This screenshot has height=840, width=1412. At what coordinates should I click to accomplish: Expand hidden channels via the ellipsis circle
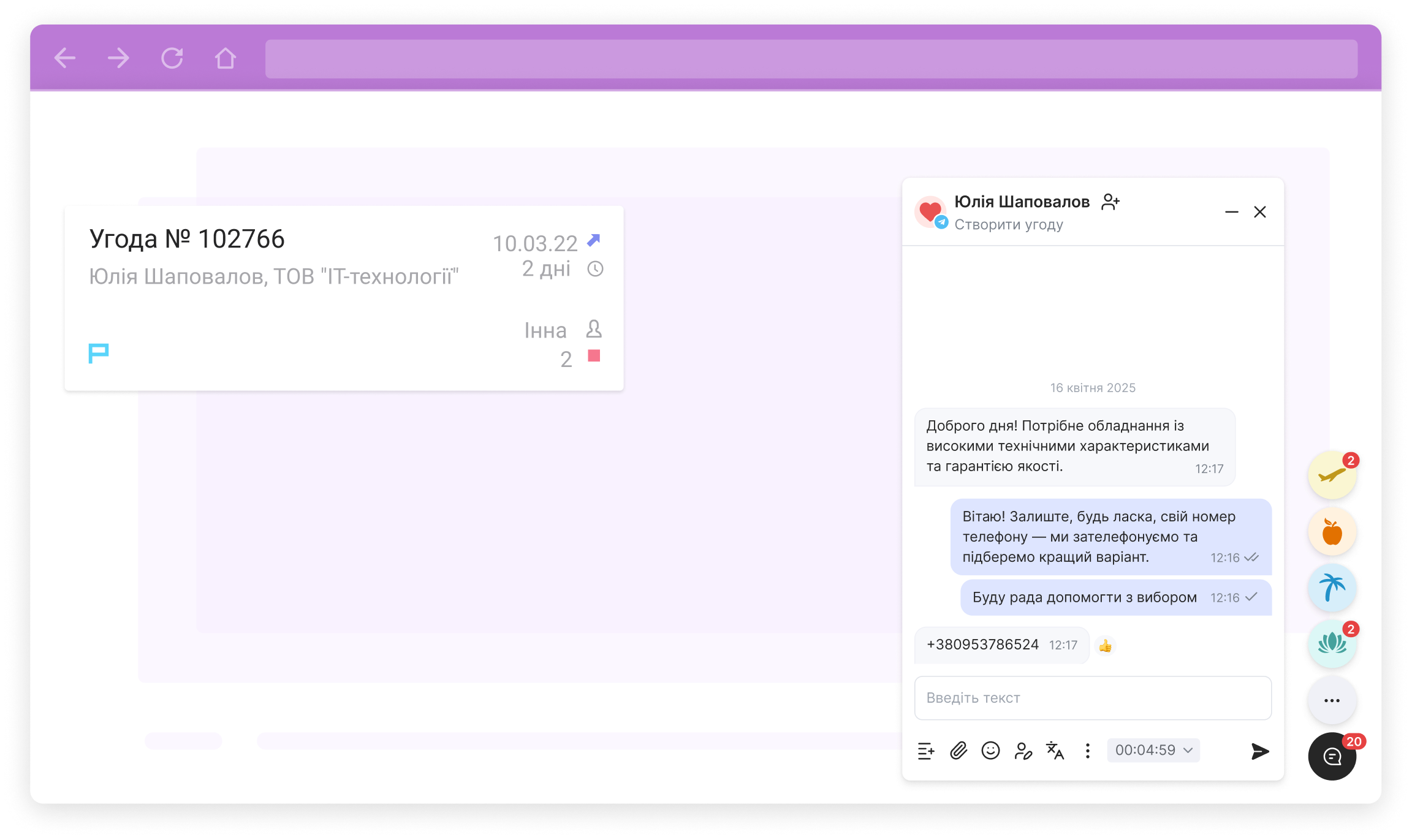click(1332, 700)
